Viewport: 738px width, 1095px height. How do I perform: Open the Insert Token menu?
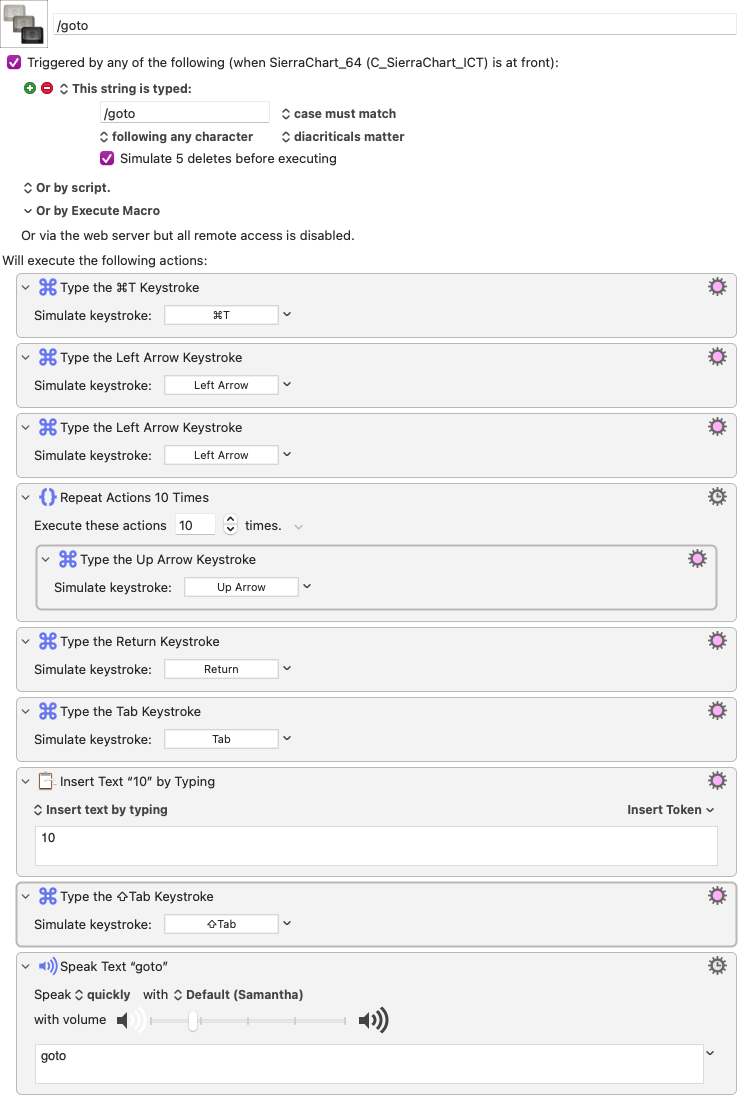click(670, 810)
